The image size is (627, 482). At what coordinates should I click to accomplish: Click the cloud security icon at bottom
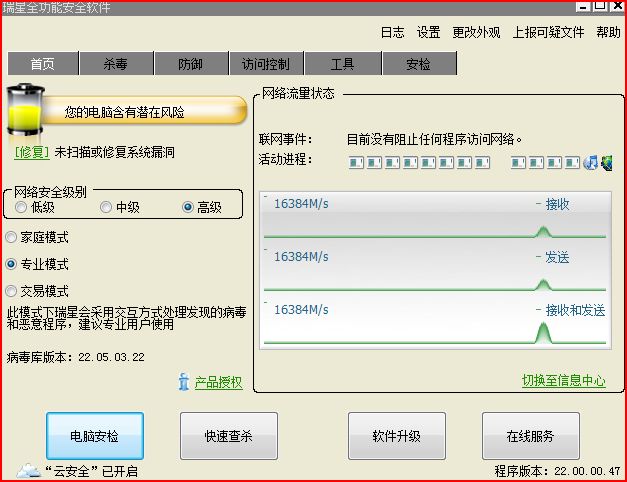[29, 471]
